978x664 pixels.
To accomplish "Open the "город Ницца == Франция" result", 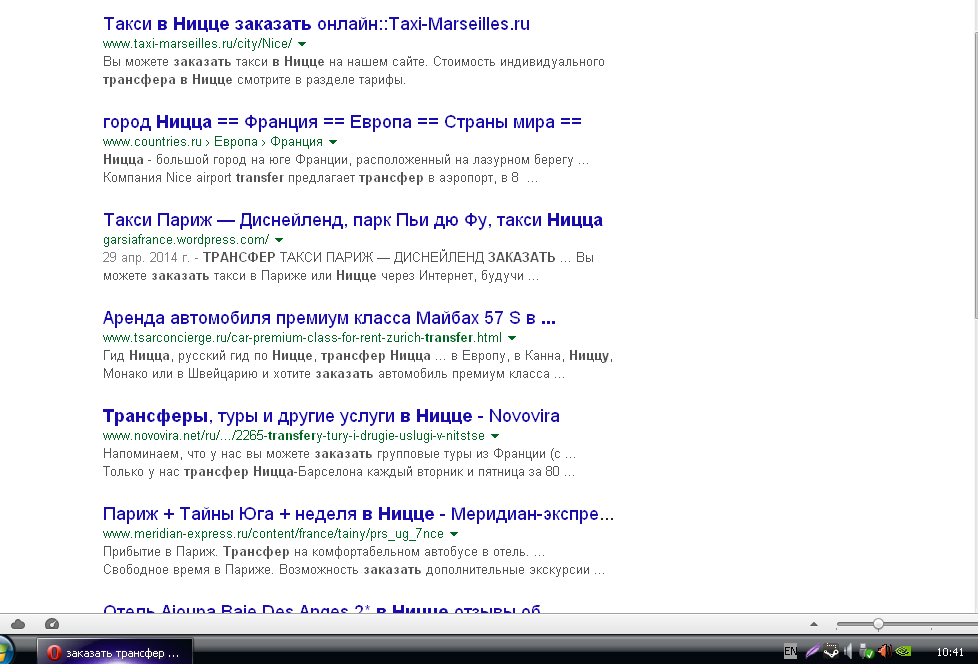I will click(x=342, y=122).
